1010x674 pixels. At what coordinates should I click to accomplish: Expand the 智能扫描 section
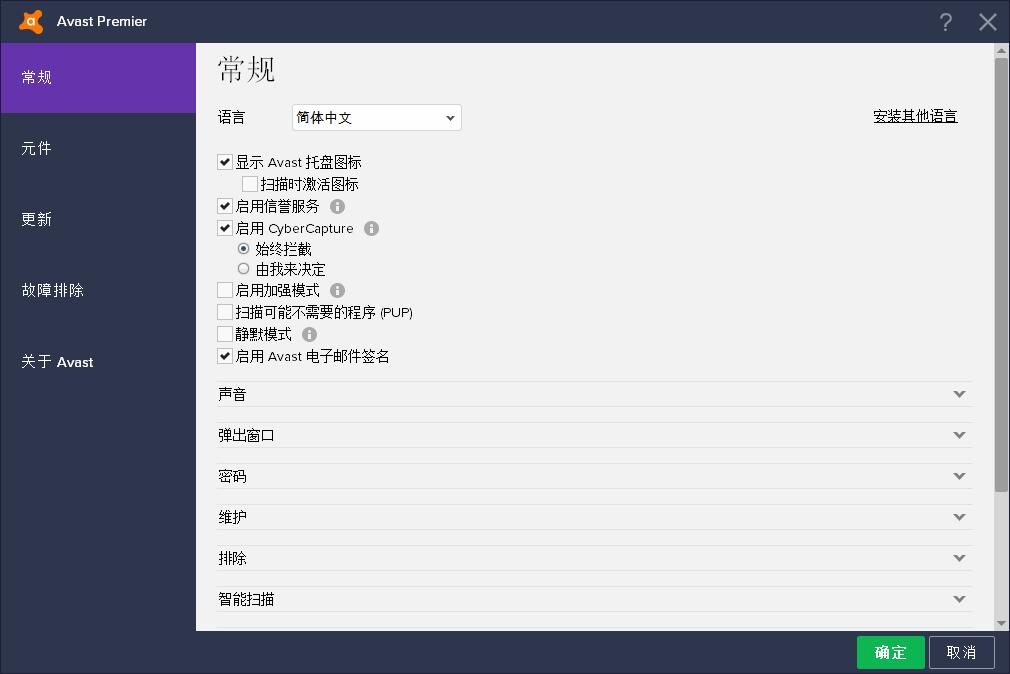click(x=595, y=599)
